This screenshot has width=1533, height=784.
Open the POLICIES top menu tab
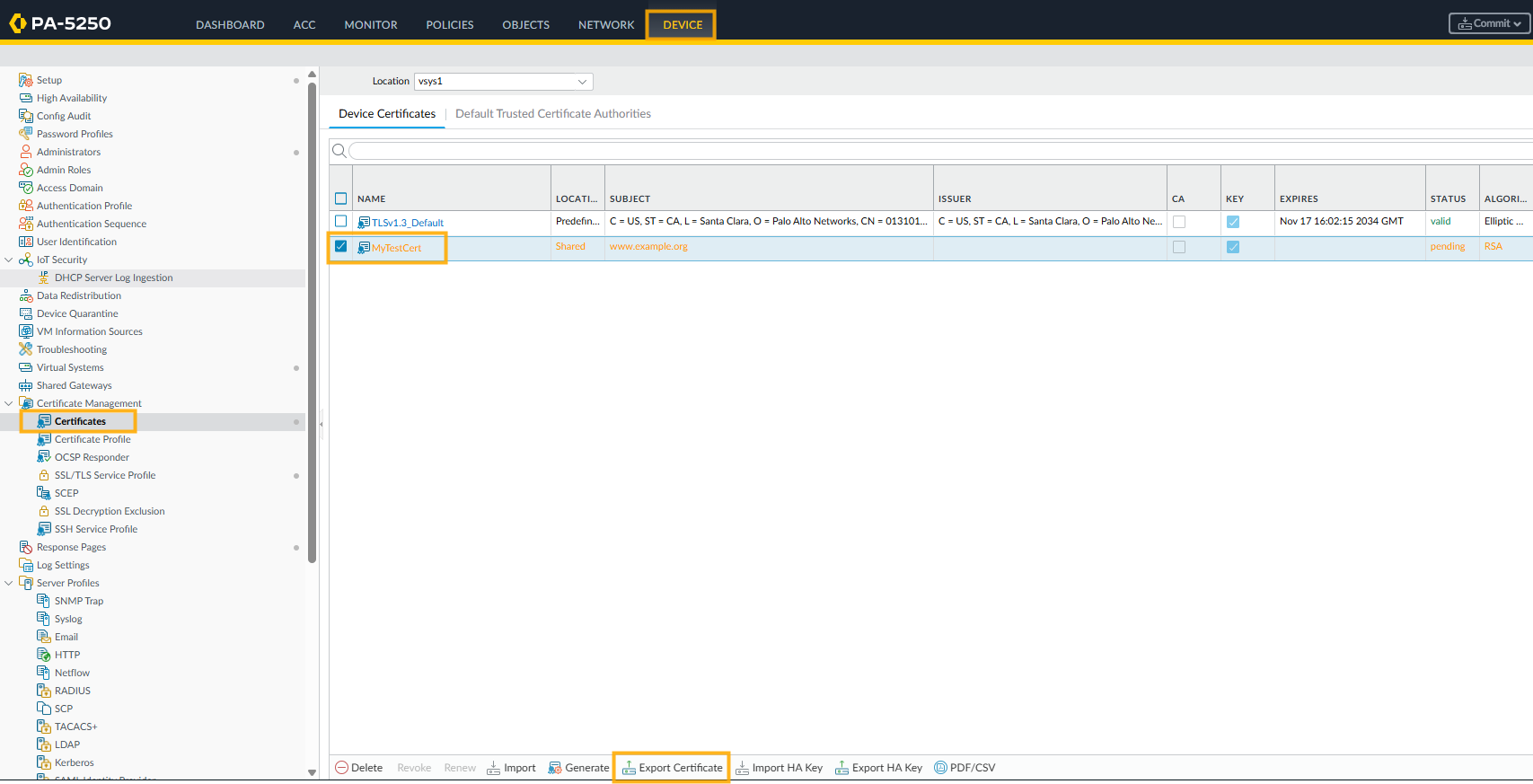[x=449, y=25]
